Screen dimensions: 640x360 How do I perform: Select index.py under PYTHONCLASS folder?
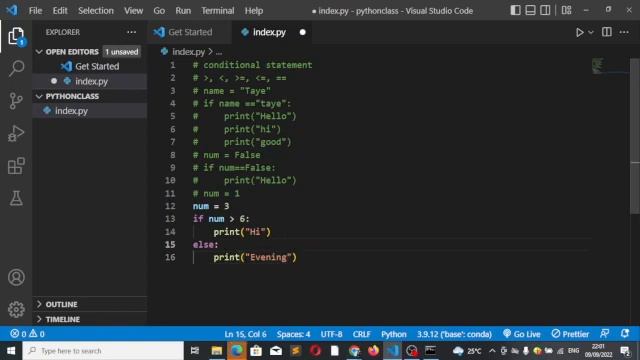tap(90, 111)
